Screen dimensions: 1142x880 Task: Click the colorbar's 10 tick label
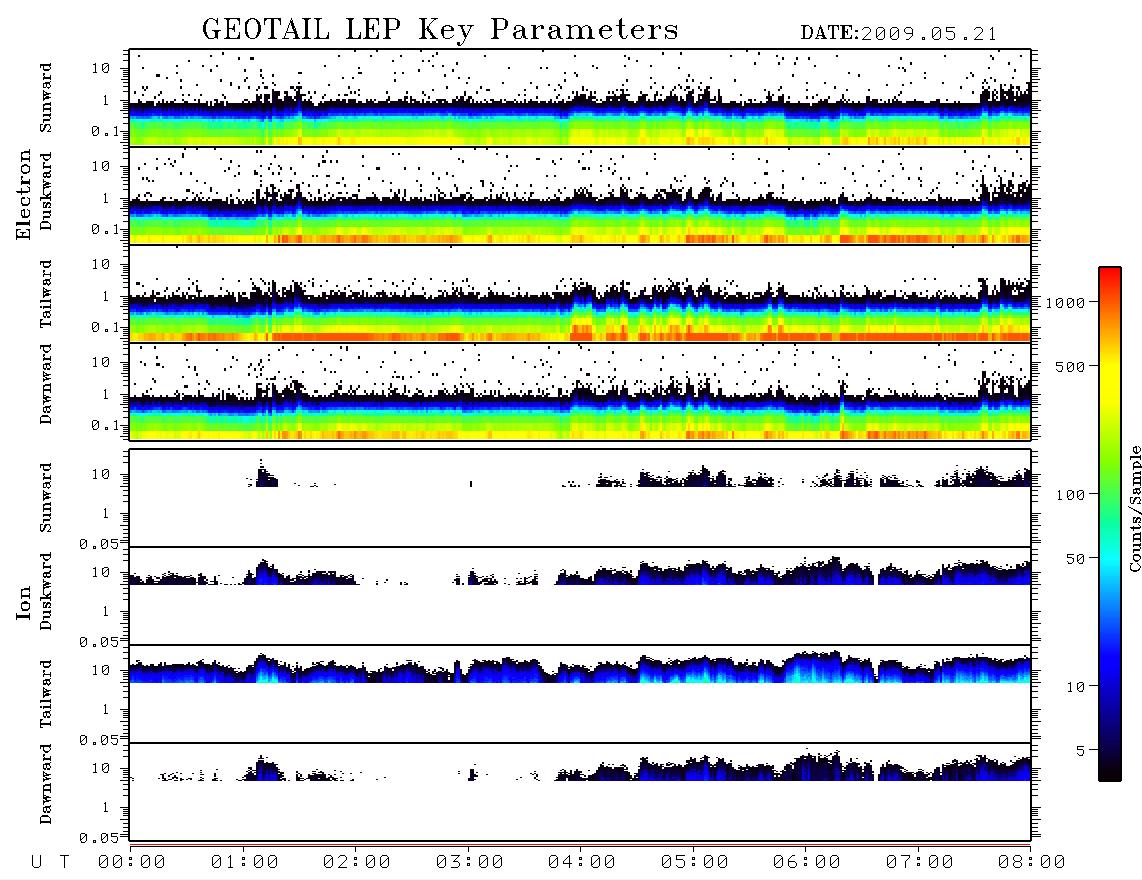point(1075,687)
